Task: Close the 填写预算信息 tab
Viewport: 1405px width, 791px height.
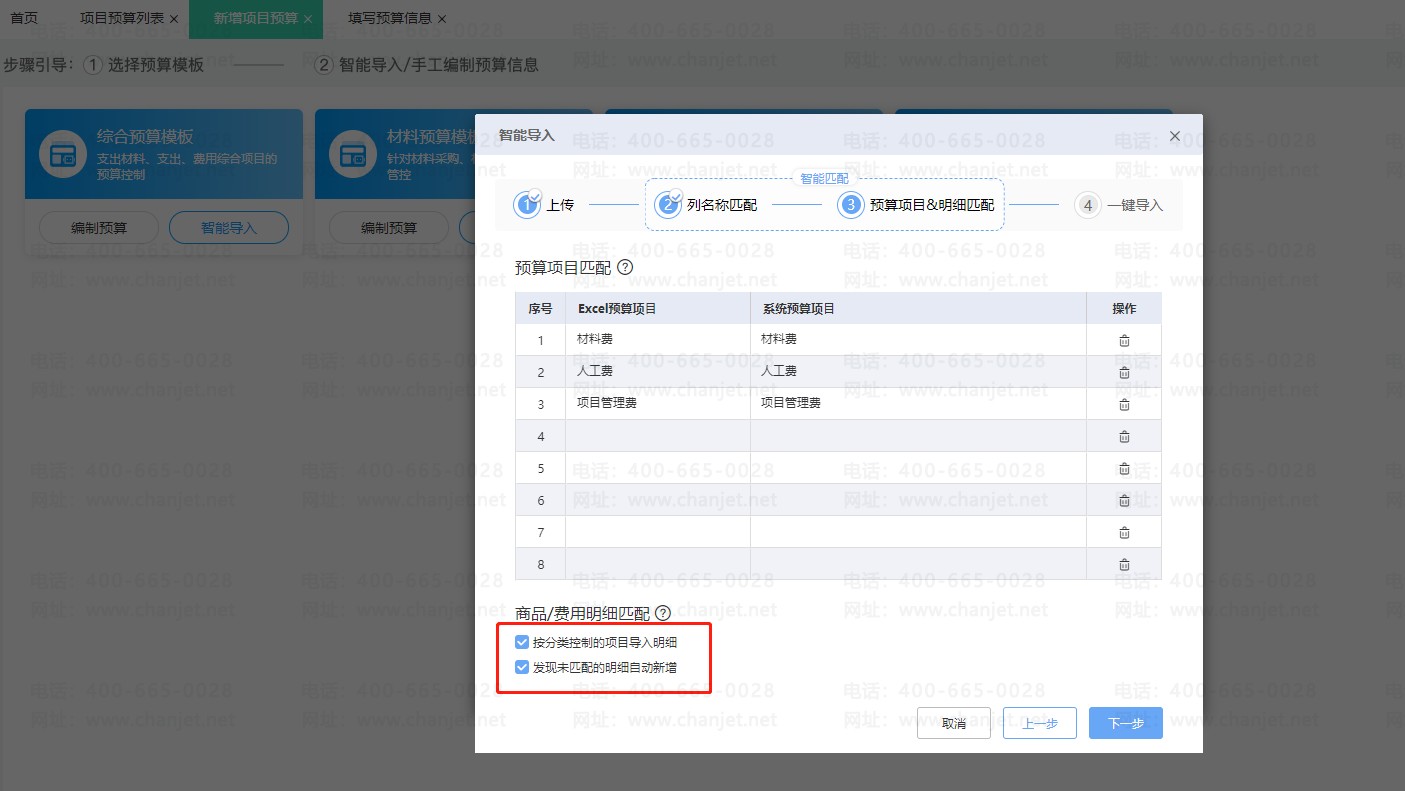Action: [442, 19]
